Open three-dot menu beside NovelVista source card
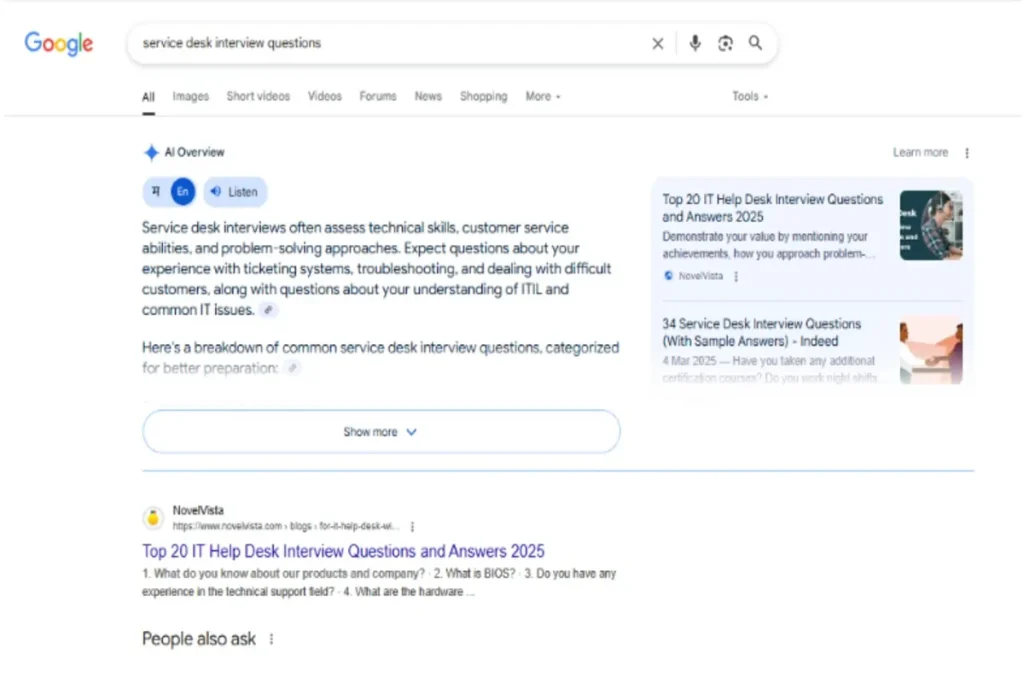The height and width of the screenshot is (683, 1024). point(737,277)
